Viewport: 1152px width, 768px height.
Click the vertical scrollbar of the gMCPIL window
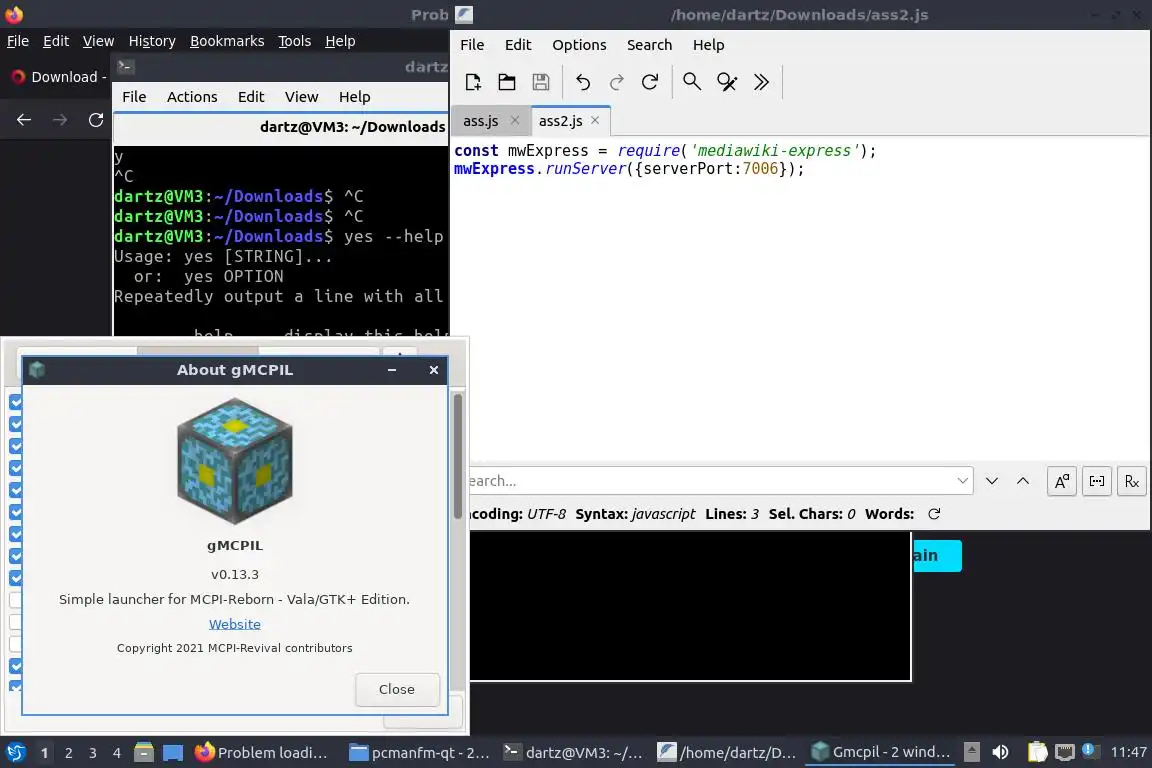tap(458, 456)
